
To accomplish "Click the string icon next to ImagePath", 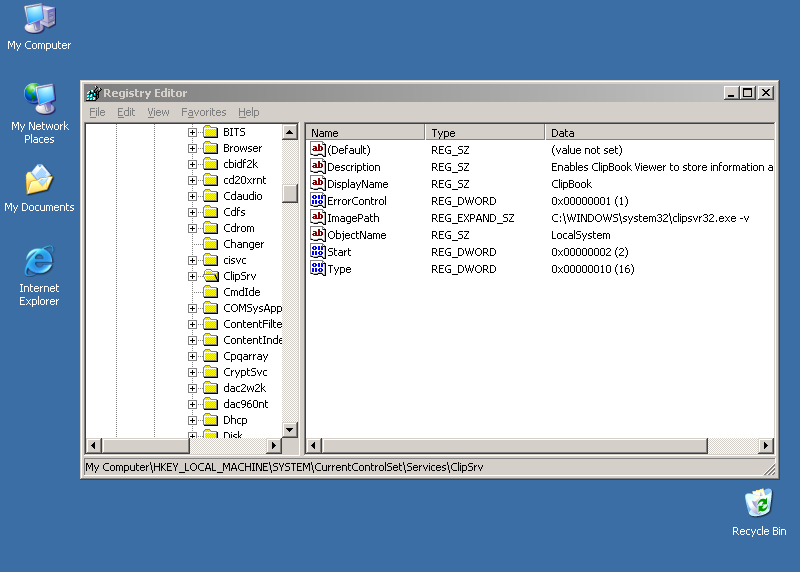I will [317, 217].
